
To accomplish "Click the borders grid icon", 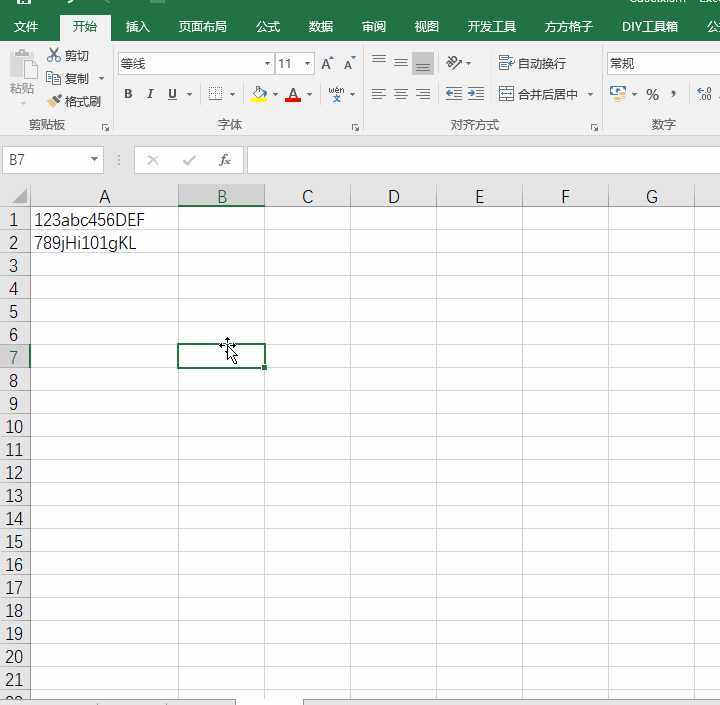I will pyautogui.click(x=215, y=94).
